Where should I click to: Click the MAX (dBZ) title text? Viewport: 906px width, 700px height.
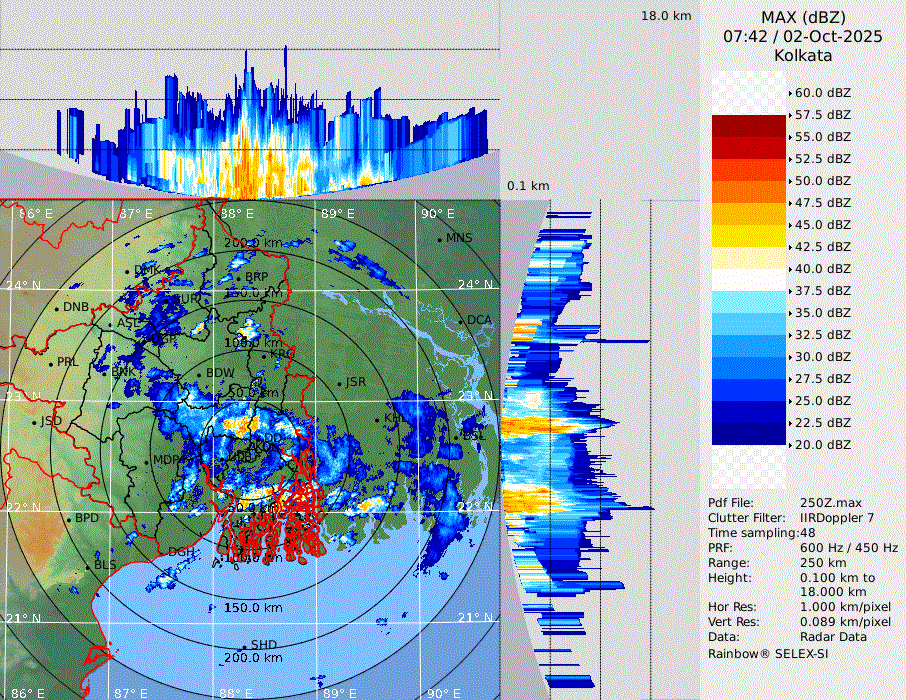click(803, 17)
